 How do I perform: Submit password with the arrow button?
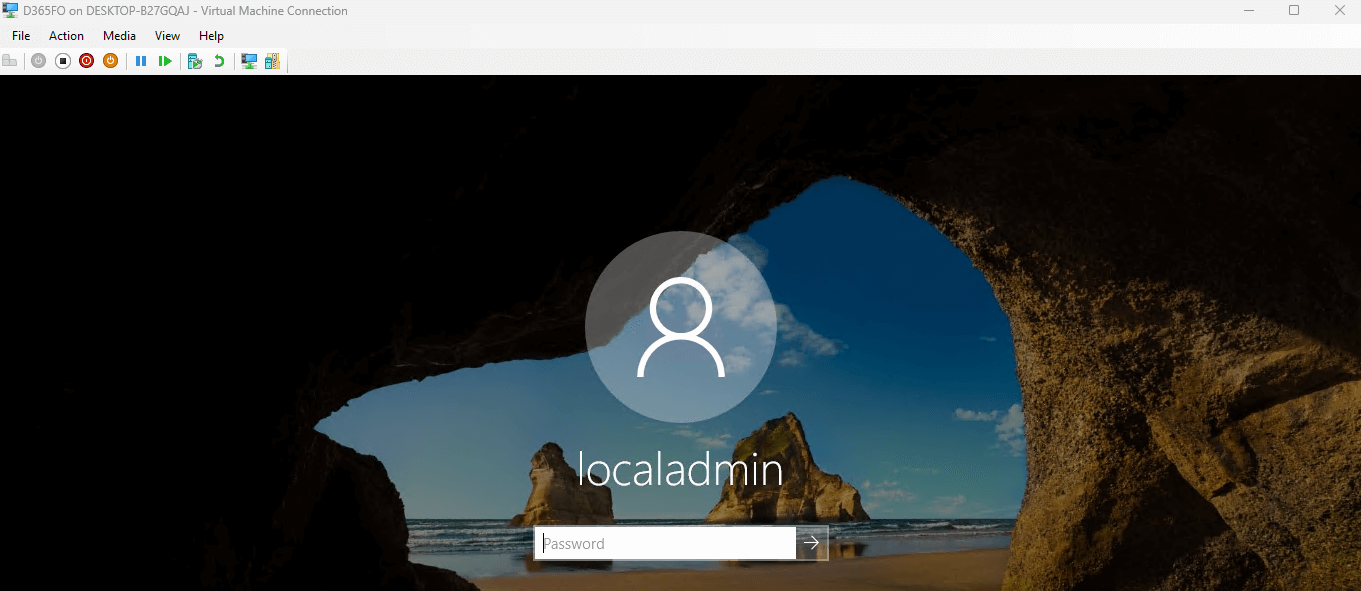pyautogui.click(x=812, y=543)
